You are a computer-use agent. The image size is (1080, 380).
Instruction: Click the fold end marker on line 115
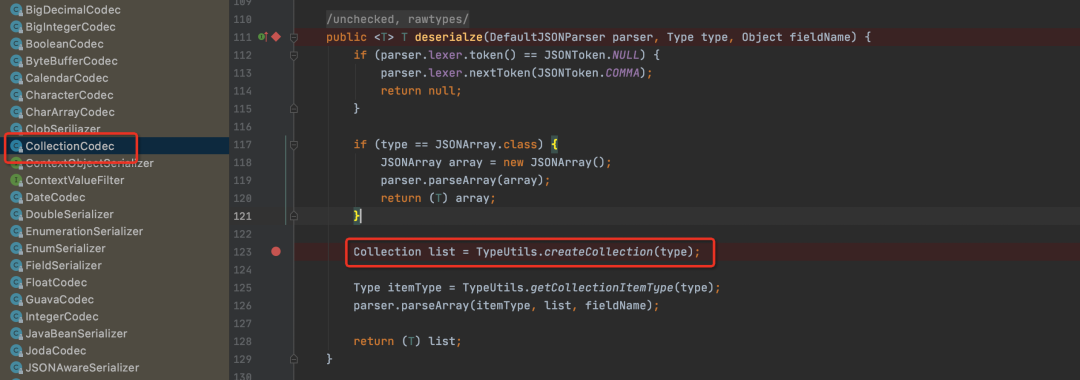294,109
